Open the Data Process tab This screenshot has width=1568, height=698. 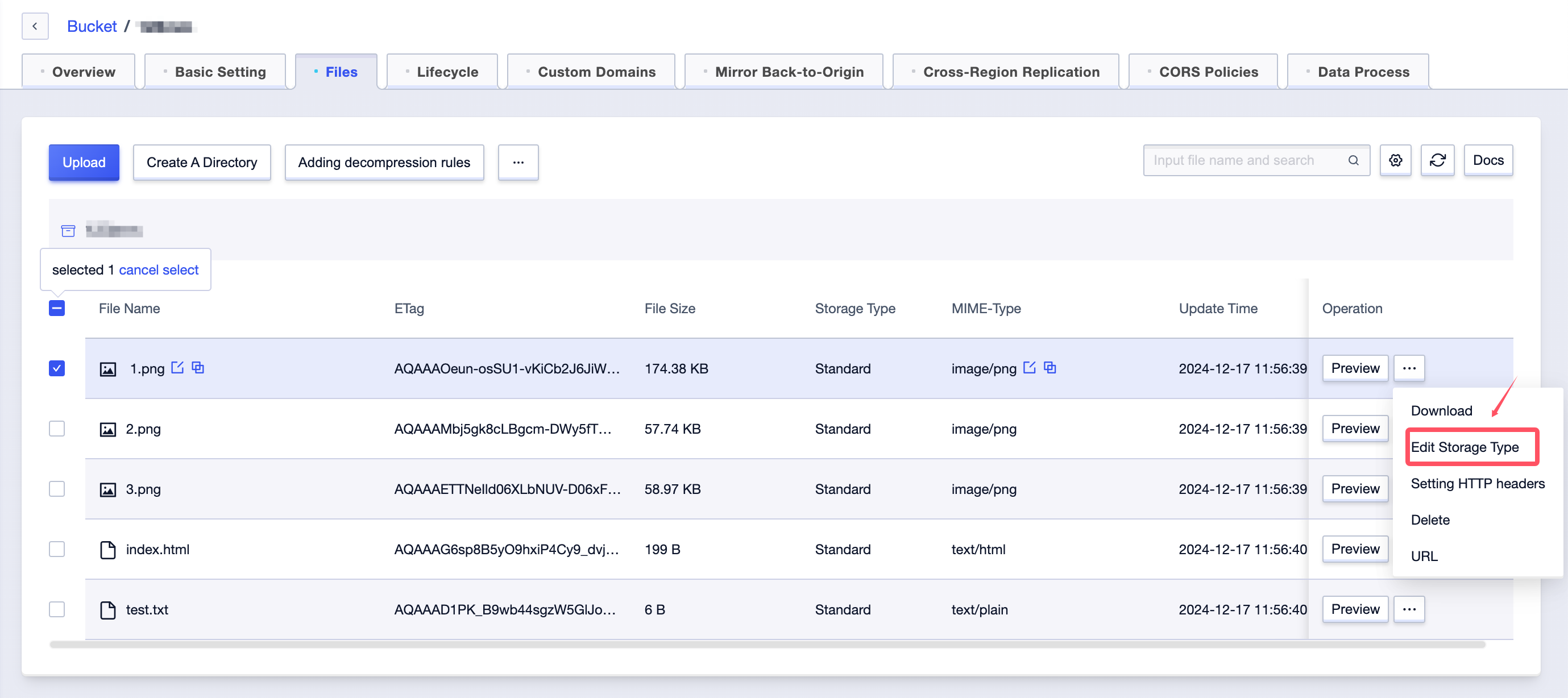tap(1358, 72)
